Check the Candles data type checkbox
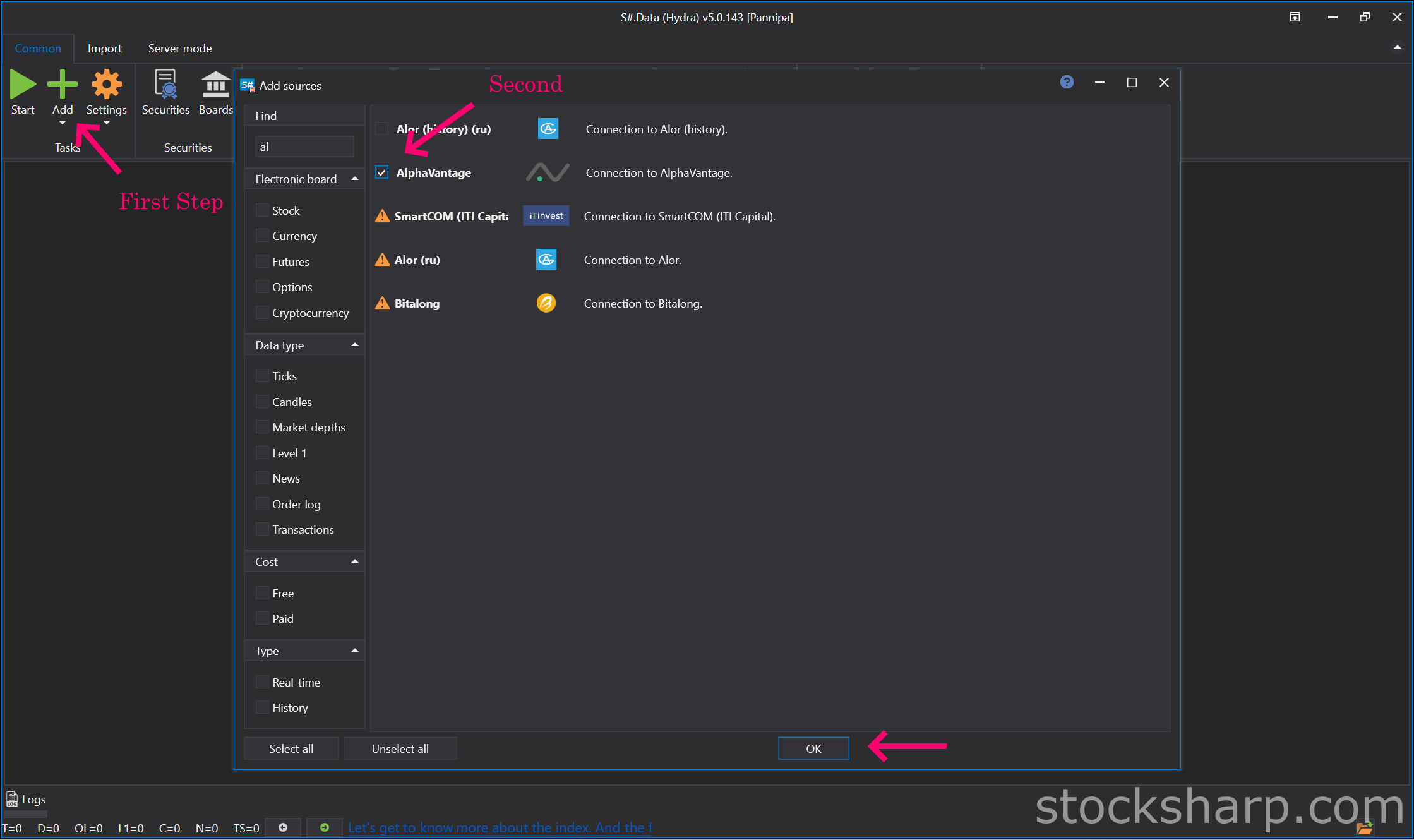The width and height of the screenshot is (1414, 840). pyautogui.click(x=262, y=402)
